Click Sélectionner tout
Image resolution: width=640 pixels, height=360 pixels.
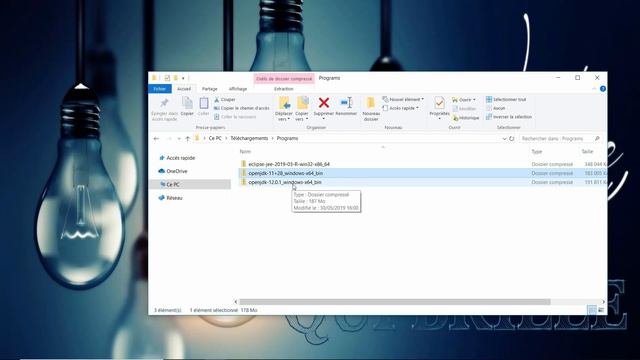click(x=506, y=99)
